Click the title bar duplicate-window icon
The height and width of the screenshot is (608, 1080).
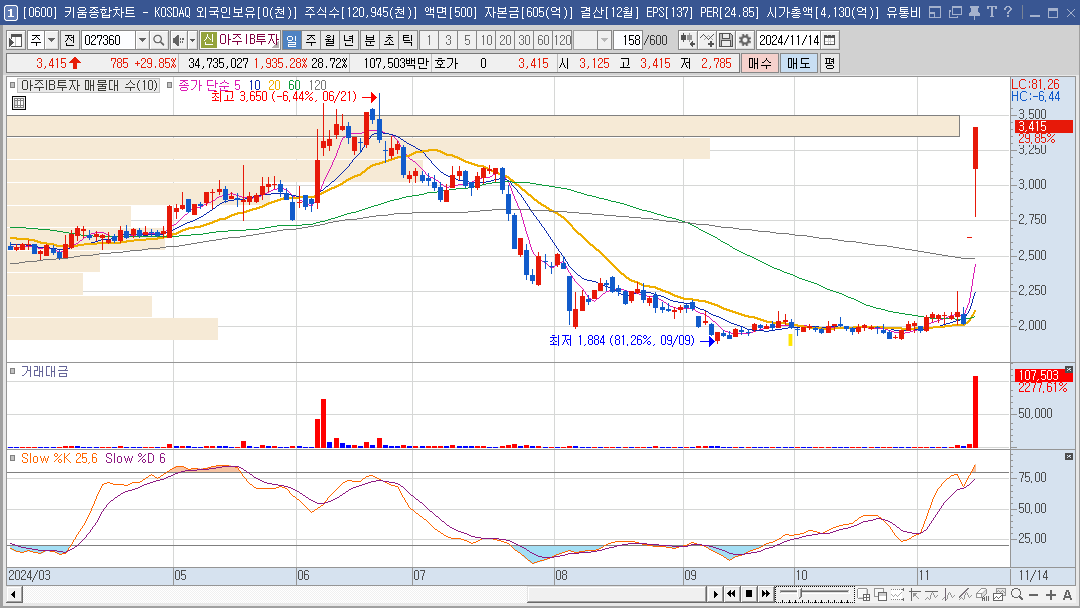click(955, 12)
